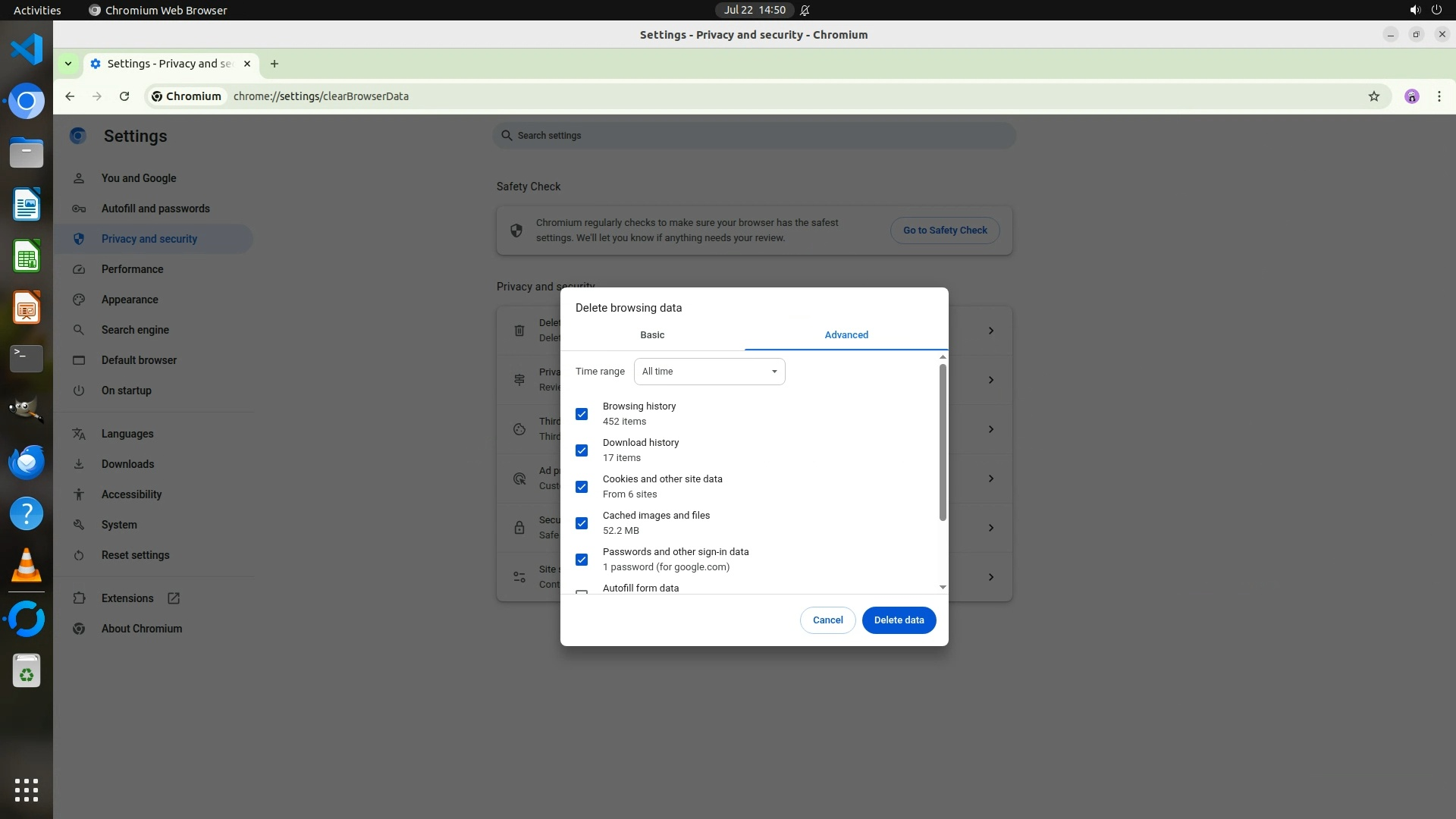Open Chromium three-dot menu
This screenshot has height=819, width=1456.
click(x=1439, y=96)
